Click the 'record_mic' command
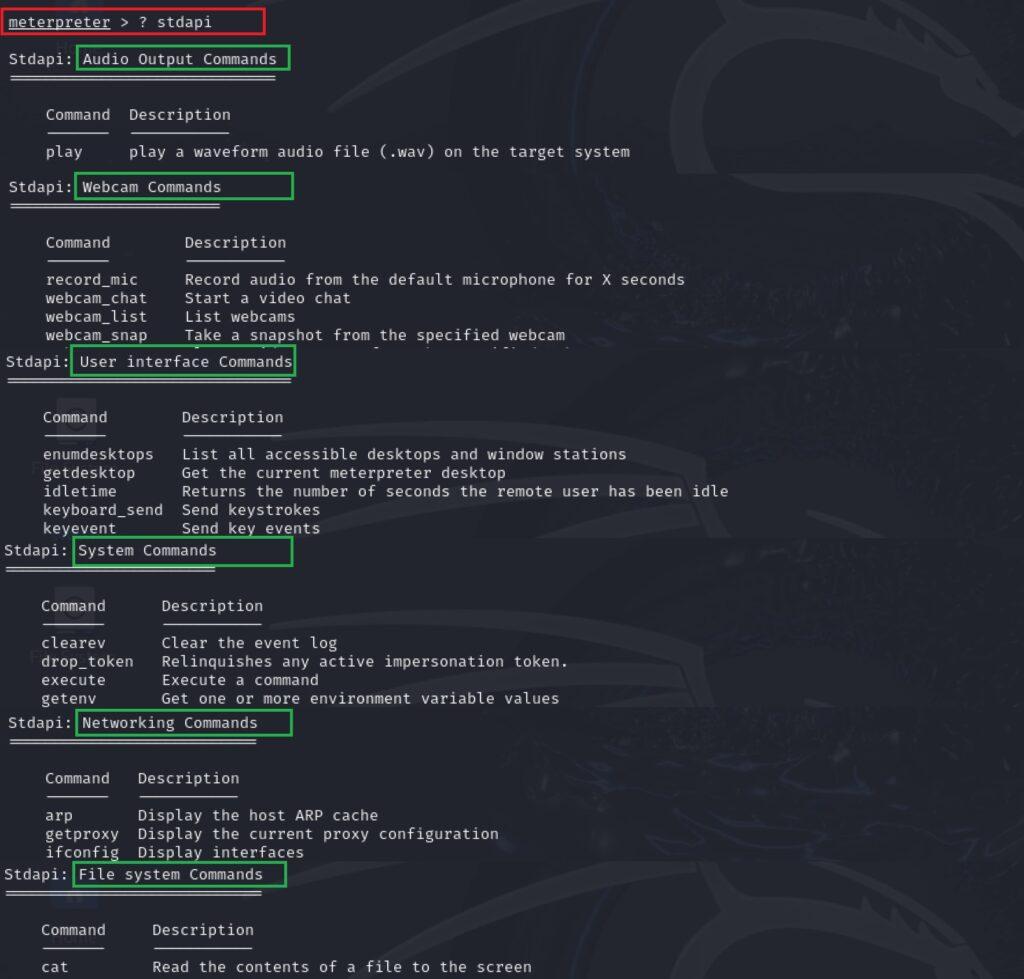Viewport: 1024px width, 979px height. 91,280
